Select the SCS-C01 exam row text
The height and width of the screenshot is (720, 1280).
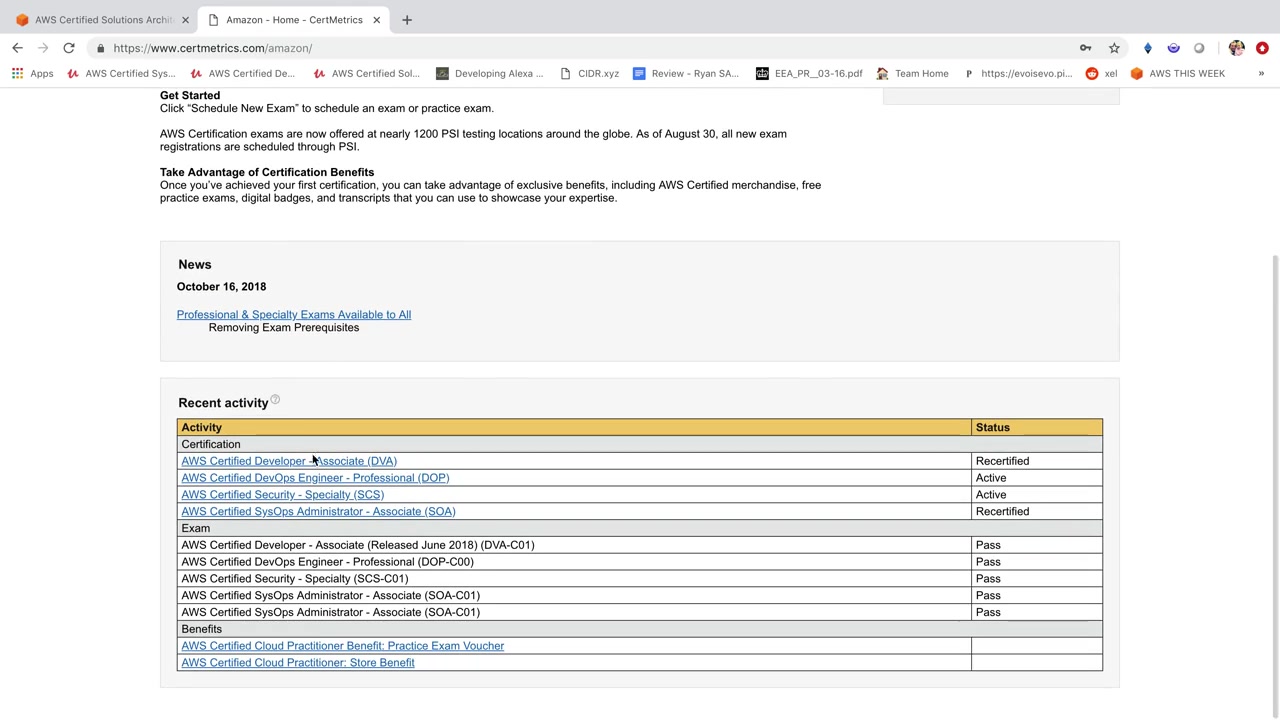pyautogui.click(x=295, y=579)
